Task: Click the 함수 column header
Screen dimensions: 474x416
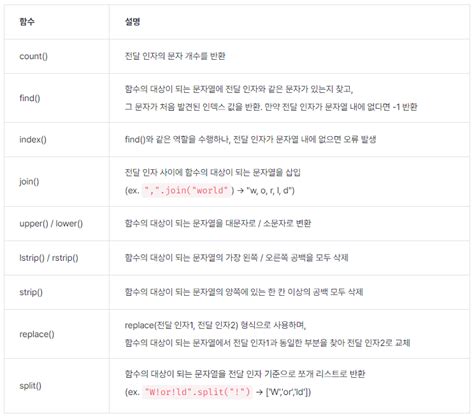Action: 27,22
